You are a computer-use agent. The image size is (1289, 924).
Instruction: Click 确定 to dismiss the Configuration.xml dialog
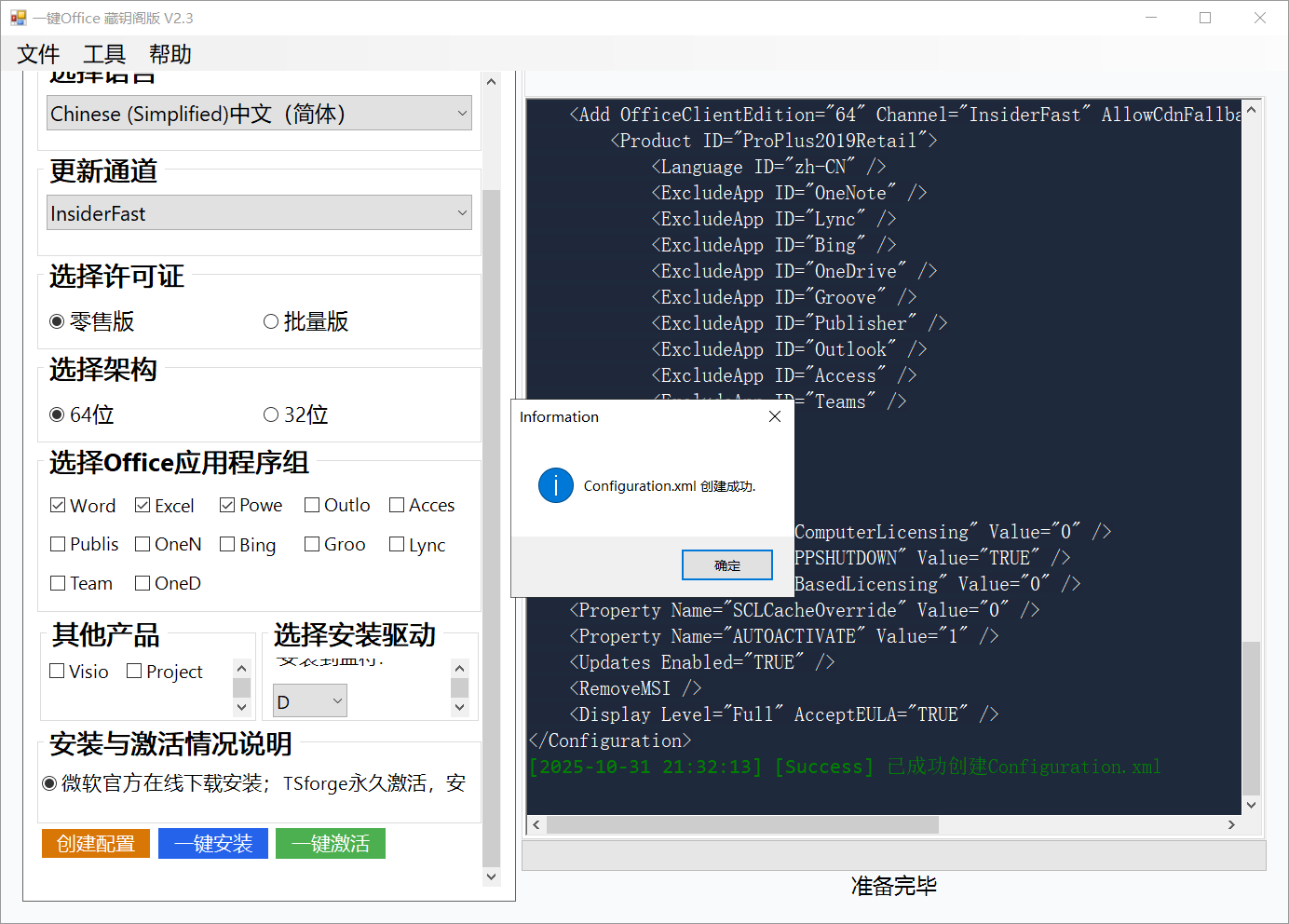pyautogui.click(x=726, y=564)
